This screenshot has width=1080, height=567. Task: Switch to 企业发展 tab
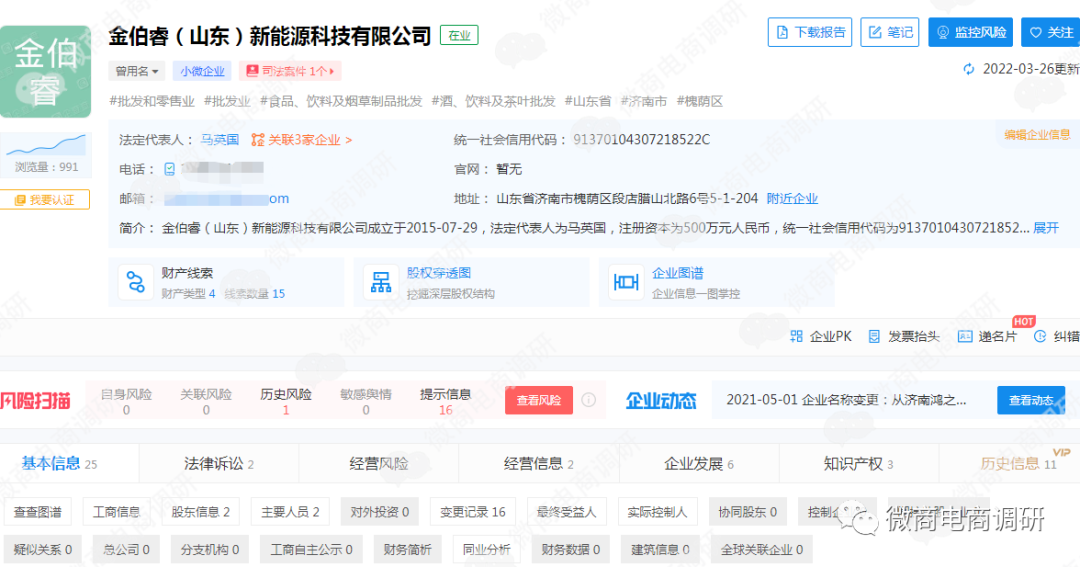(x=698, y=464)
